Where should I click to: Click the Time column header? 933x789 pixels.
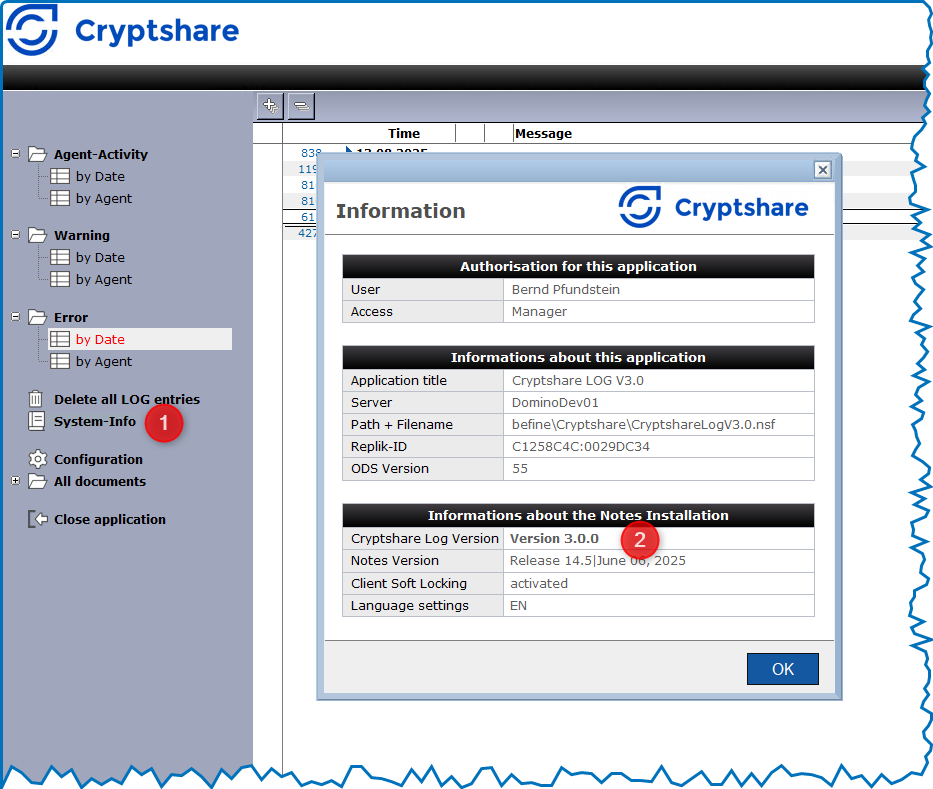coord(404,133)
